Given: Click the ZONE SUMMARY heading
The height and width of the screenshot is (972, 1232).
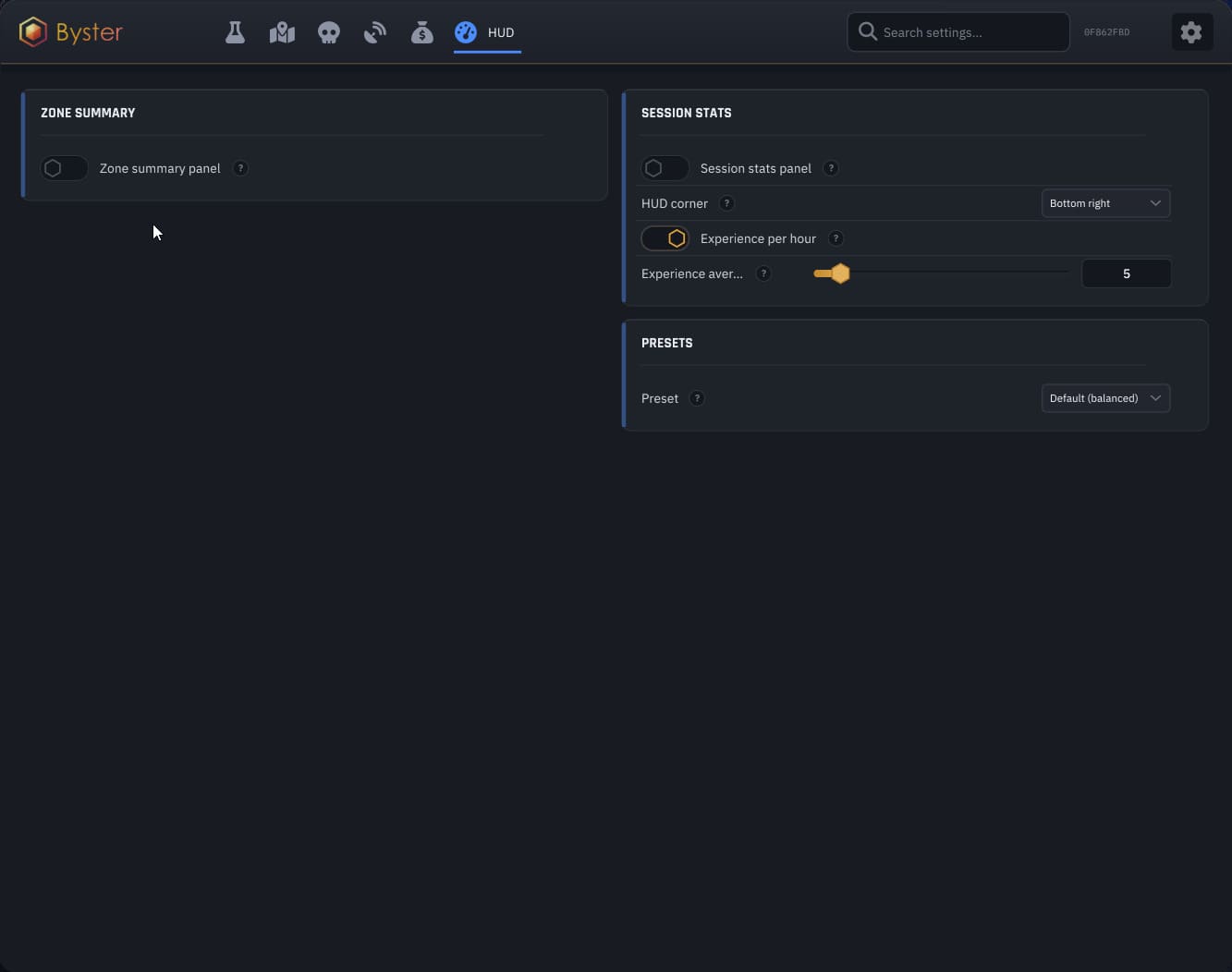Looking at the screenshot, I should pyautogui.click(x=88, y=113).
